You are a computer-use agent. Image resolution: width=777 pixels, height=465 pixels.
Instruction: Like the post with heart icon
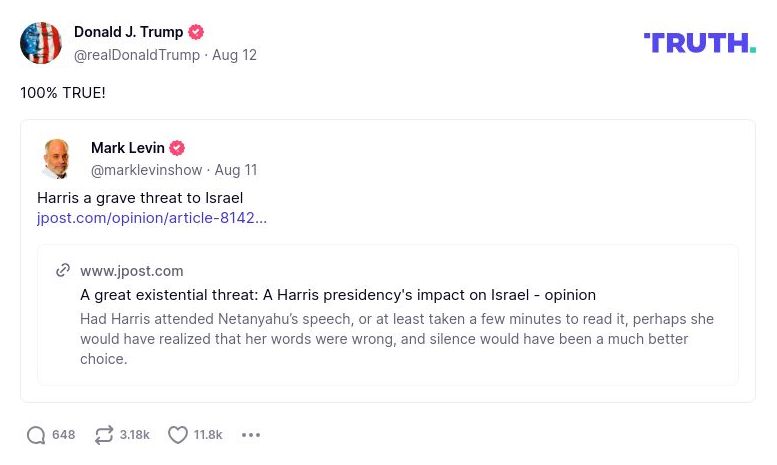pyautogui.click(x=178, y=435)
